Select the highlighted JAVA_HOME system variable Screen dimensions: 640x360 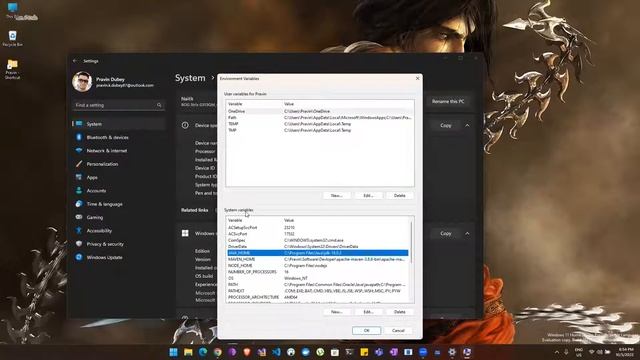(x=318, y=253)
